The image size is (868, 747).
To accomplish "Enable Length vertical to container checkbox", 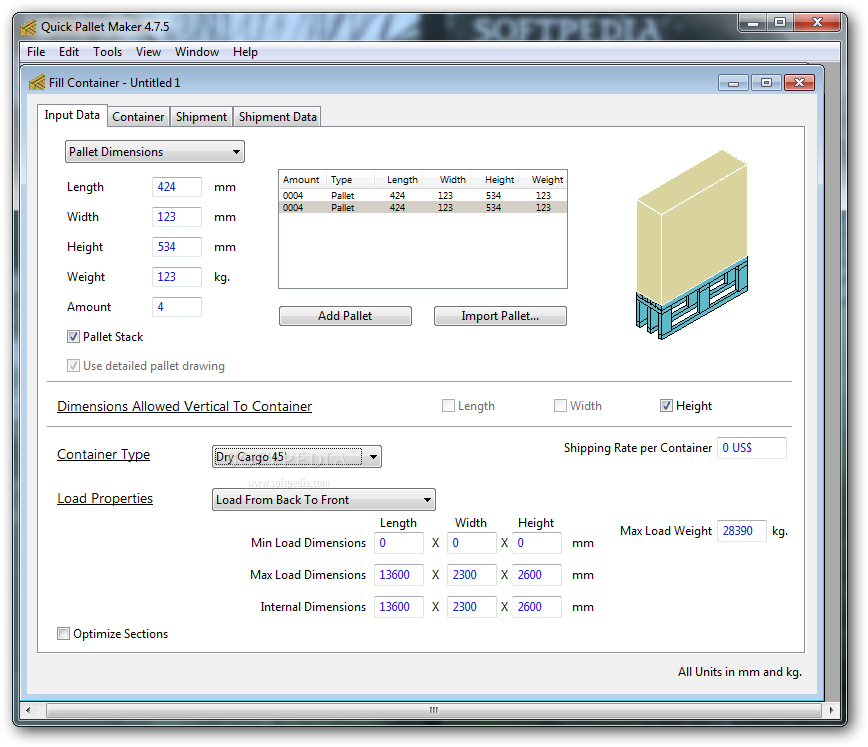I will click(448, 406).
